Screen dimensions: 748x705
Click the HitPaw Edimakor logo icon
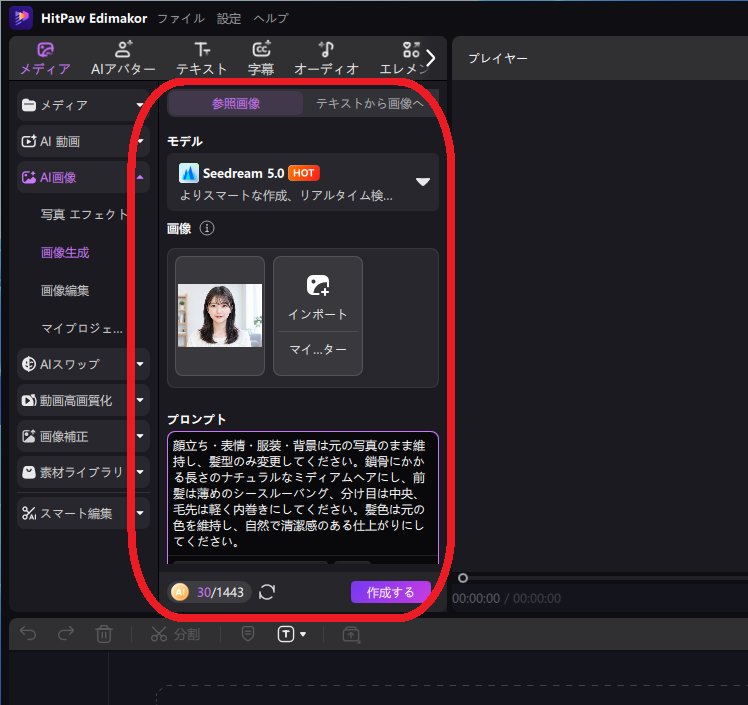coord(21,18)
